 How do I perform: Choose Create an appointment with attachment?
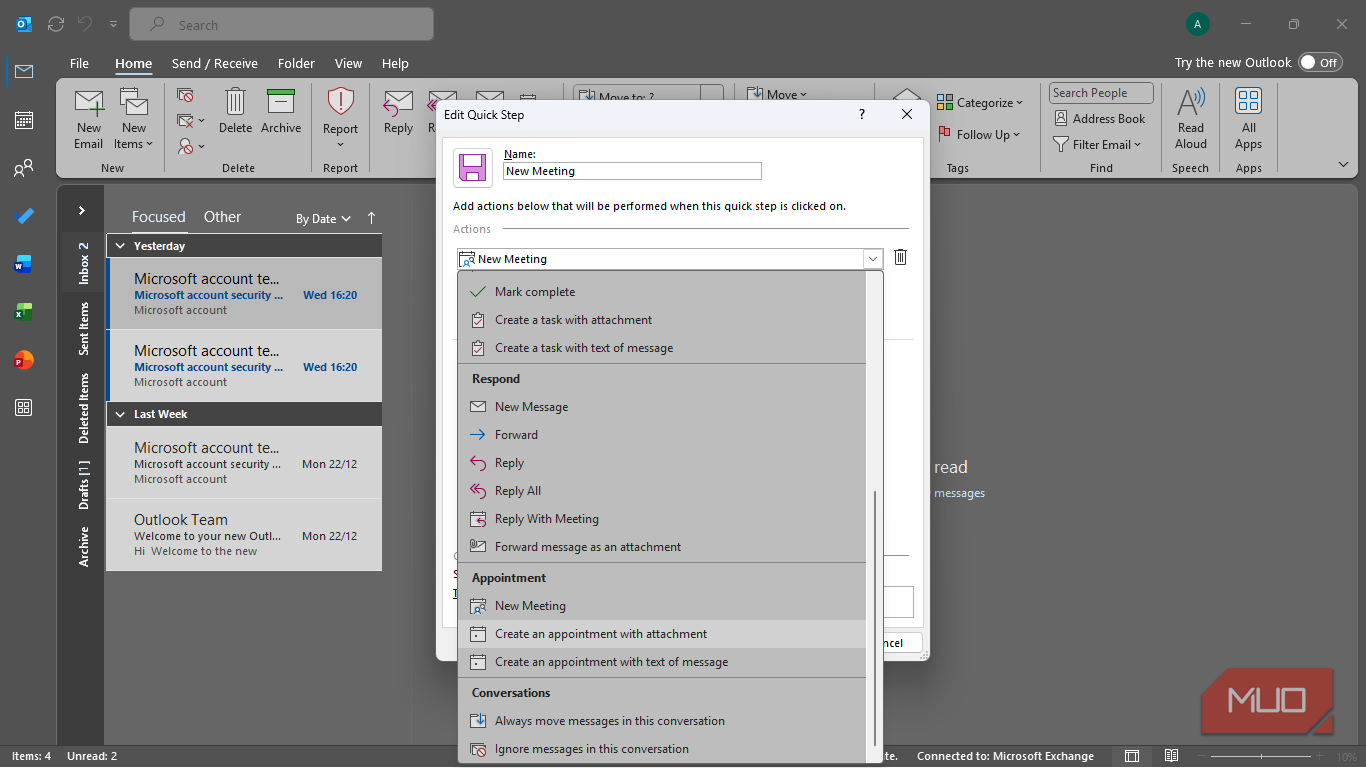point(662,634)
